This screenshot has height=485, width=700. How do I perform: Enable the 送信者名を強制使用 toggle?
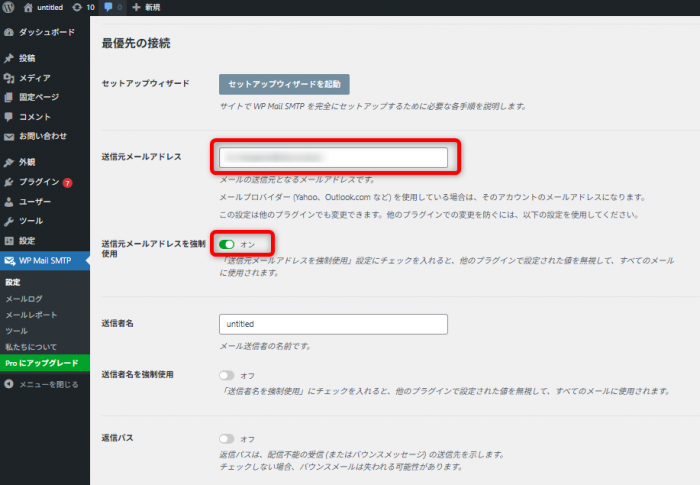[227, 375]
